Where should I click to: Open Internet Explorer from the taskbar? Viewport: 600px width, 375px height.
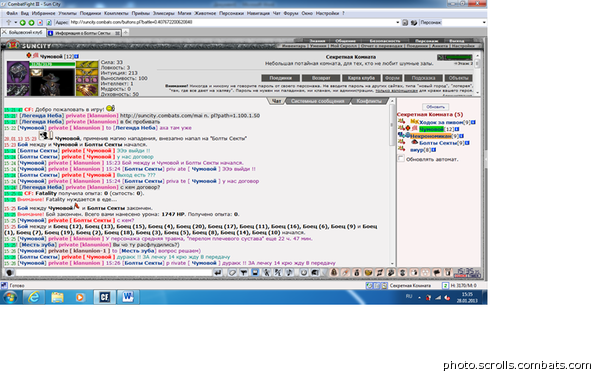(x=34, y=297)
